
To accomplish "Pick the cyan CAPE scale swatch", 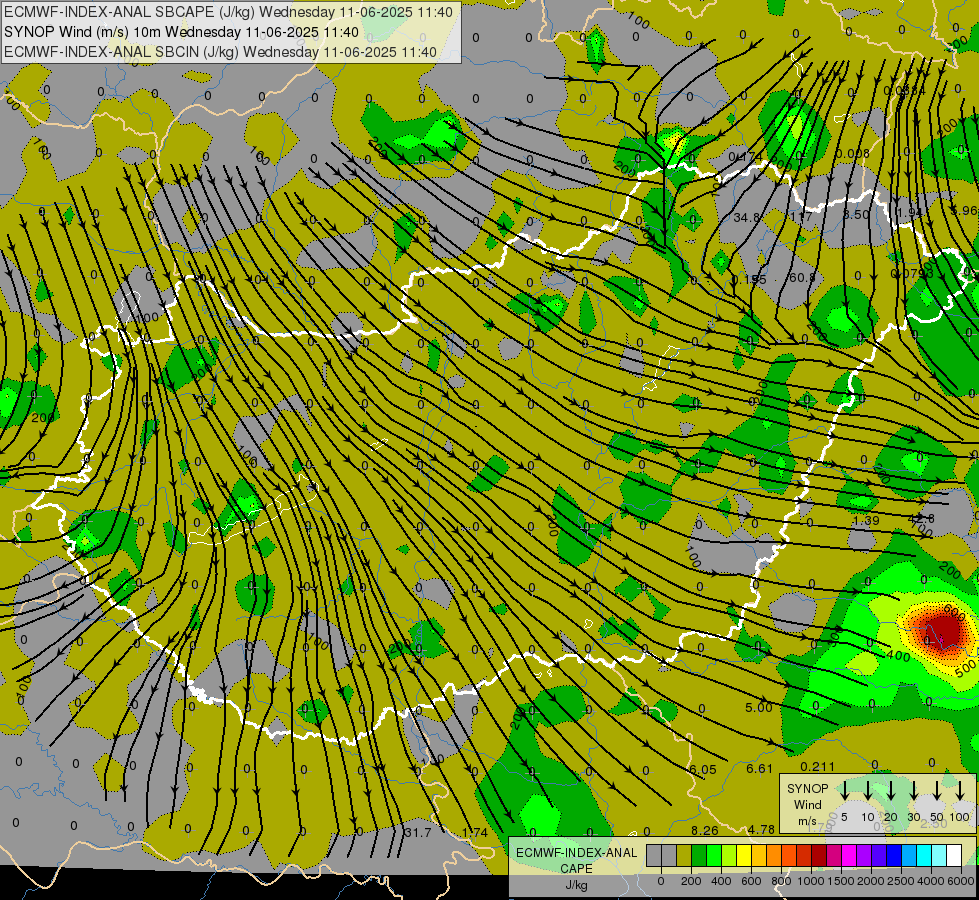I will (923, 855).
